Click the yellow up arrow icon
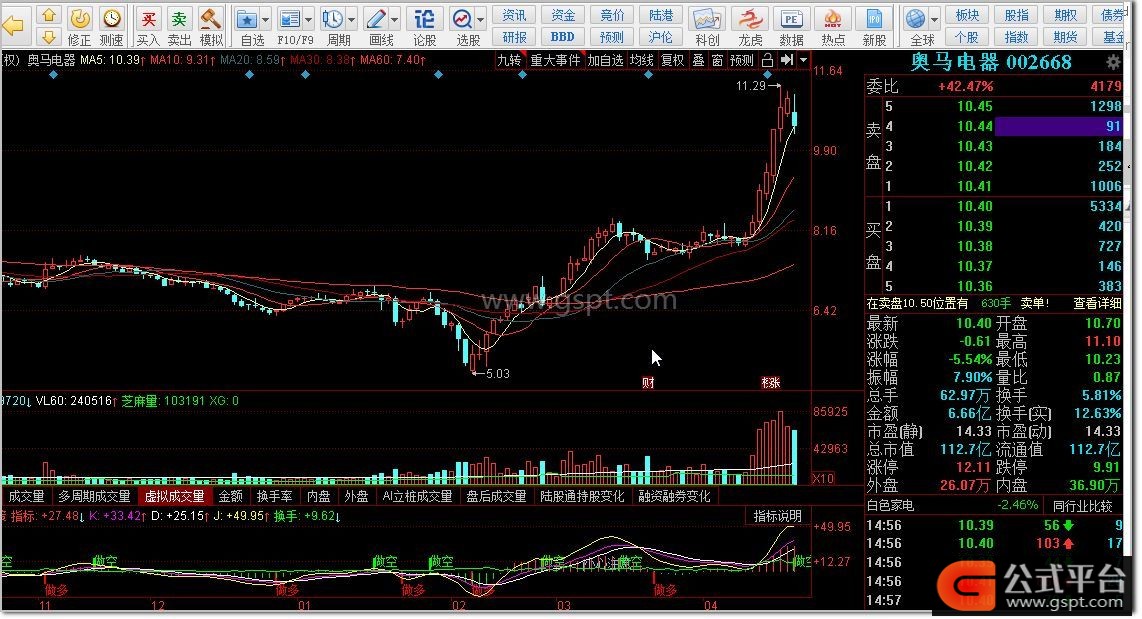Viewport: 1142px width, 619px height. click(x=48, y=15)
